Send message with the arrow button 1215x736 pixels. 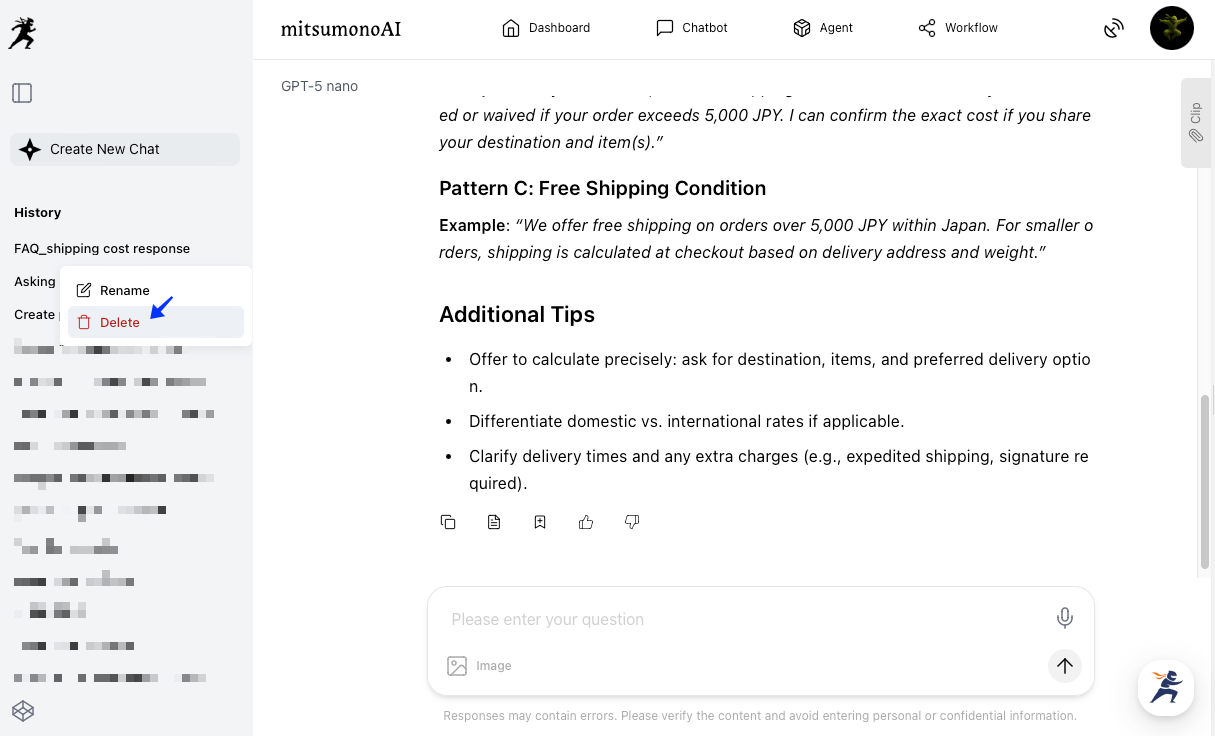(x=1065, y=665)
